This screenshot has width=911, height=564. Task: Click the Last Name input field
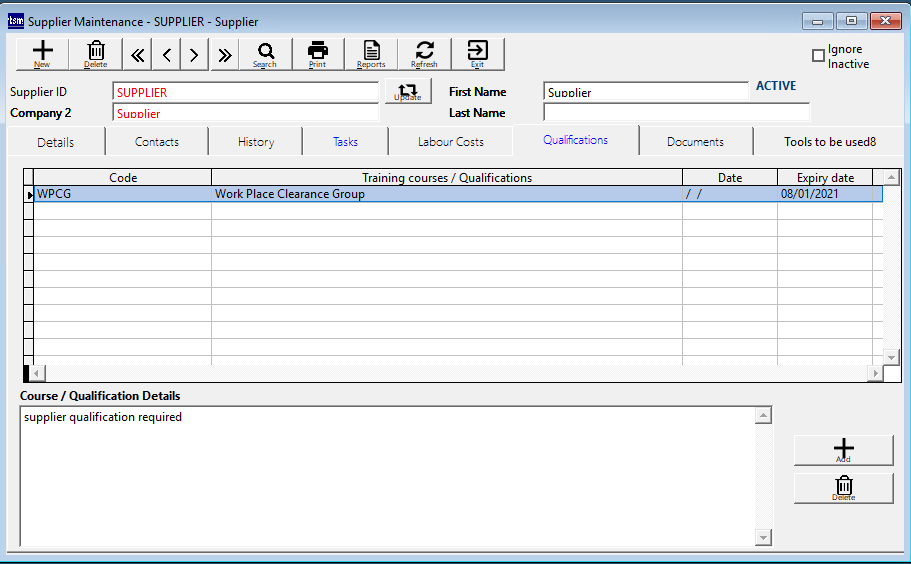point(675,113)
